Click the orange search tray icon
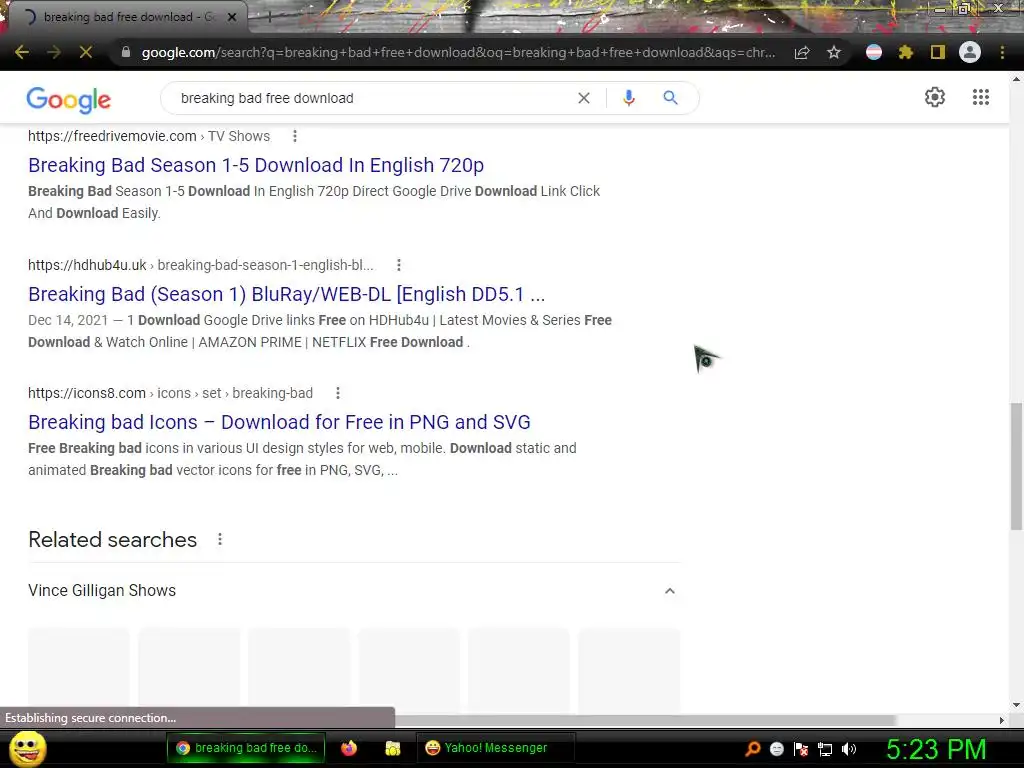 coord(753,749)
